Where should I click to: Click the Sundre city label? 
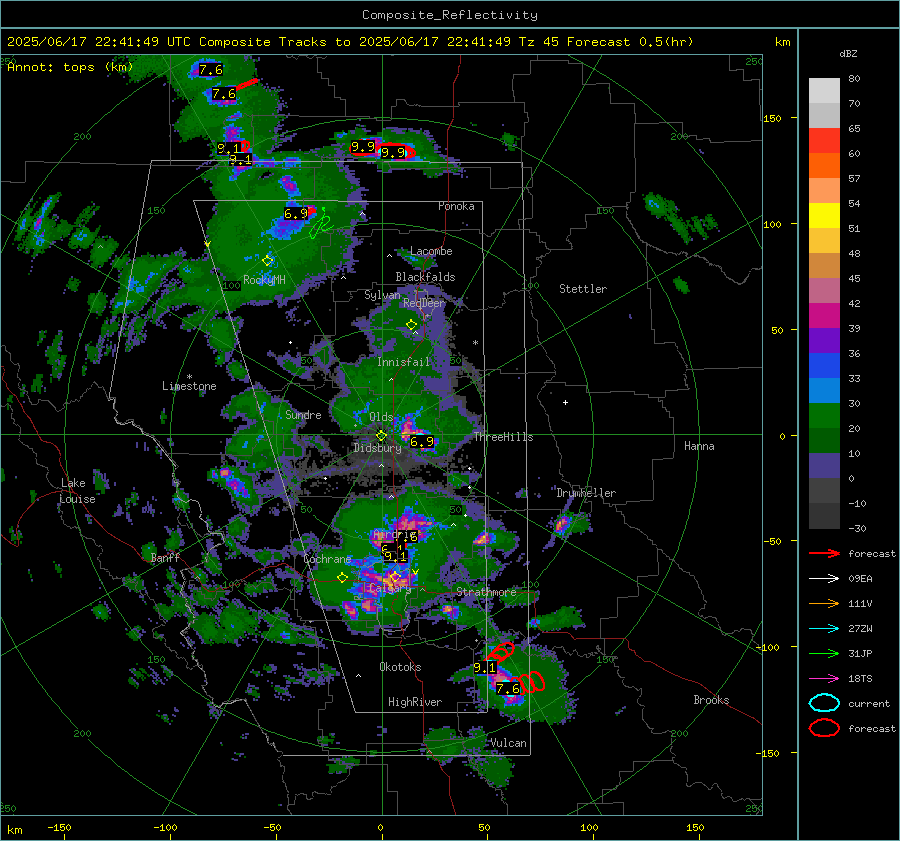[303, 415]
